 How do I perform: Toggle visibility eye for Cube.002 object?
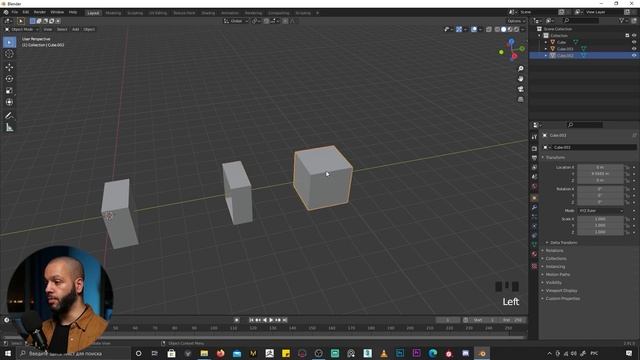pos(634,56)
